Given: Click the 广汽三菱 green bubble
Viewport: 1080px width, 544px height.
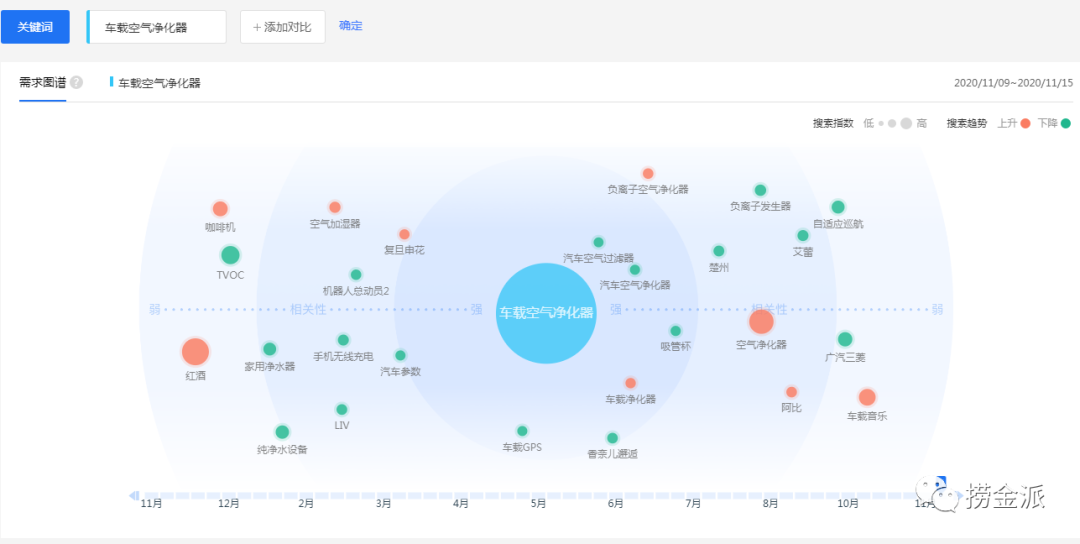Looking at the screenshot, I should pos(845,339).
